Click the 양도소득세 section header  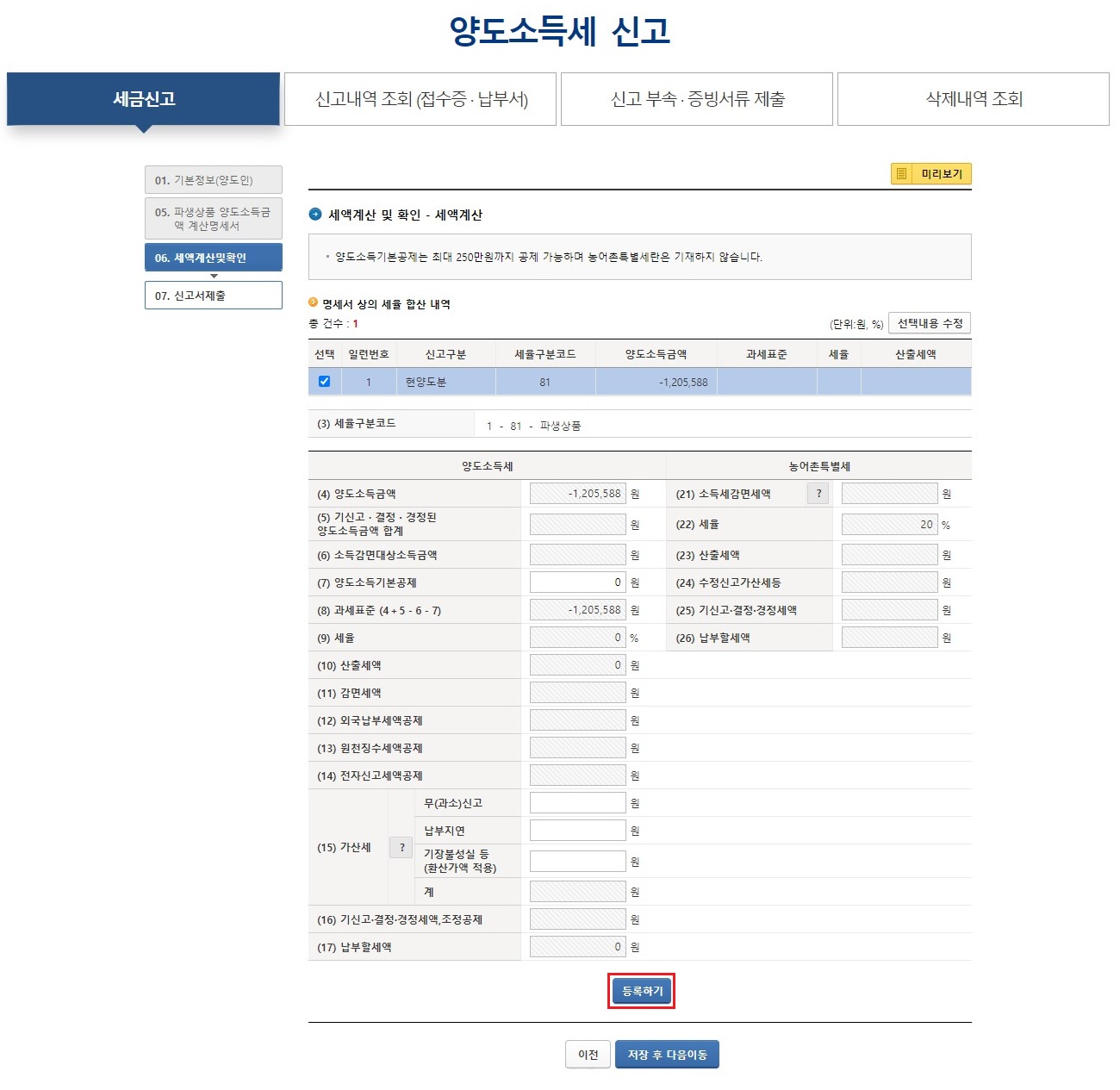pyautogui.click(x=487, y=466)
